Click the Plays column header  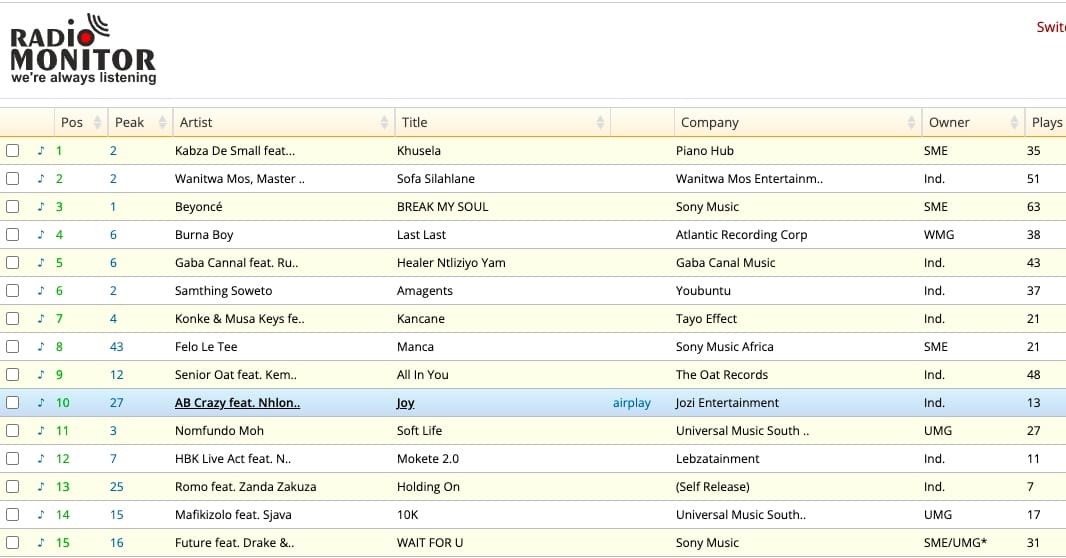1046,122
